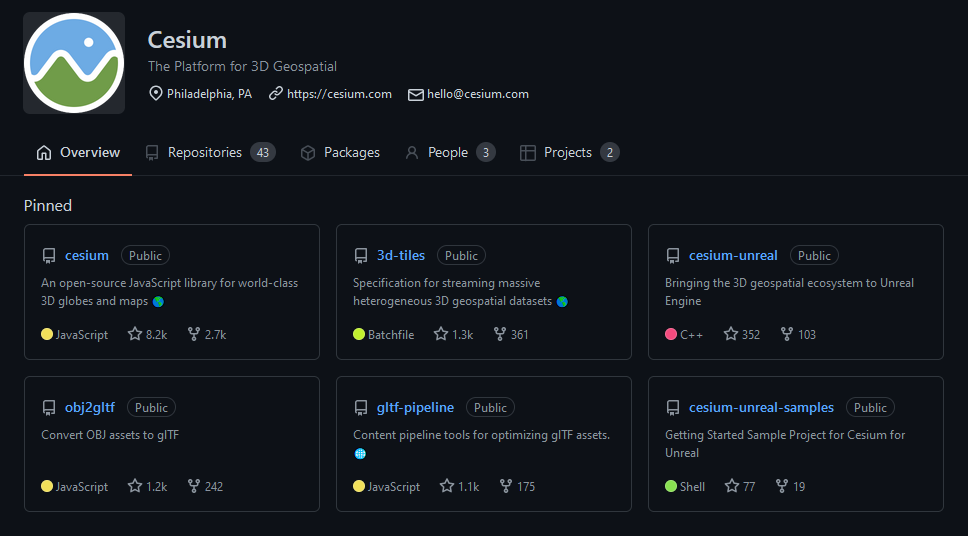
Task: Click the location pin icon near Philadelphia
Action: click(155, 94)
